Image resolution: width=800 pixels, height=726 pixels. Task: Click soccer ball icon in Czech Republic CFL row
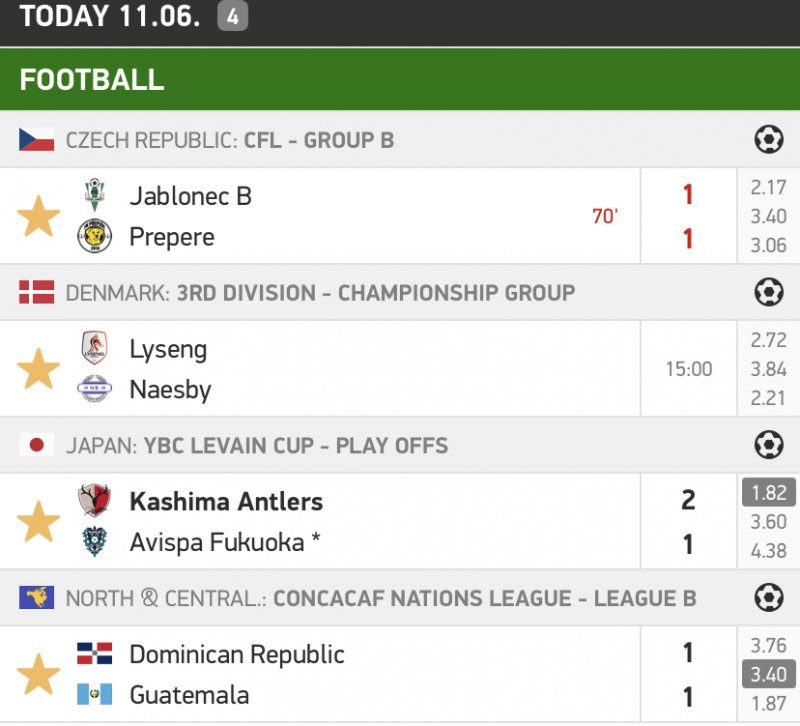768,140
